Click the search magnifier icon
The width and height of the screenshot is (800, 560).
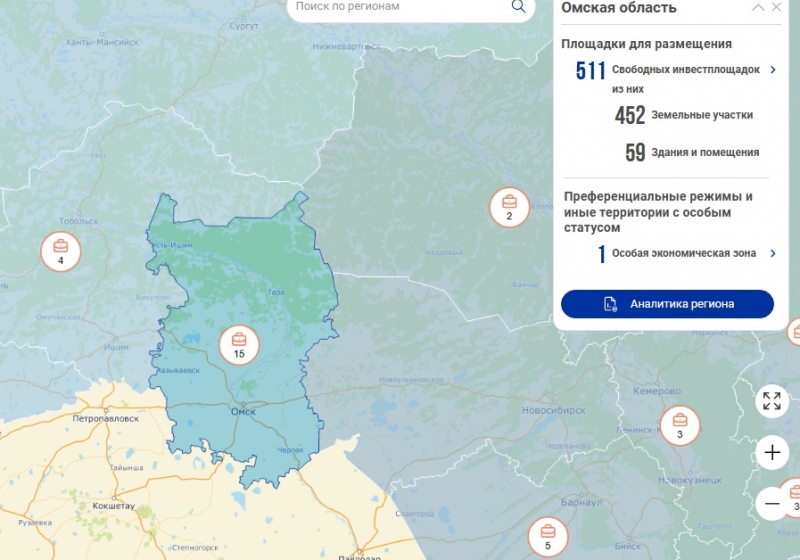point(518,6)
